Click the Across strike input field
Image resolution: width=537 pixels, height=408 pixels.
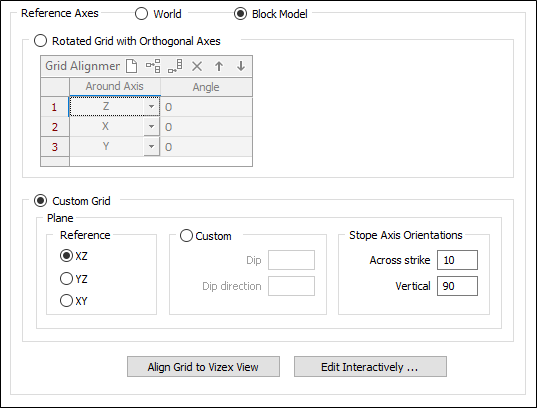tap(457, 260)
